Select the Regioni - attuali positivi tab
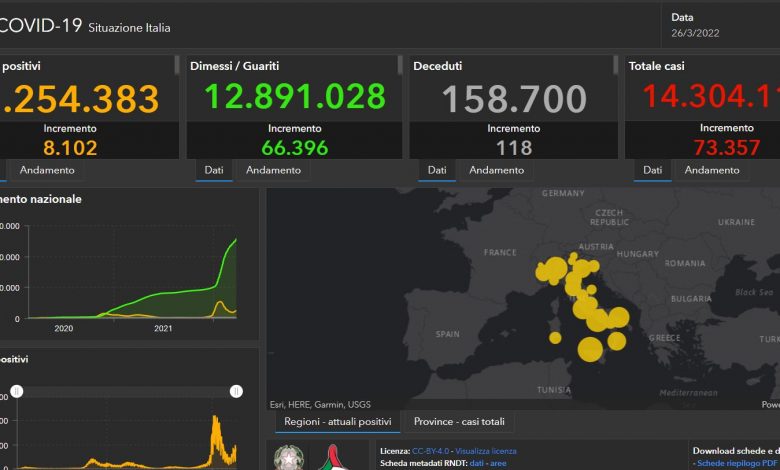 (333, 421)
